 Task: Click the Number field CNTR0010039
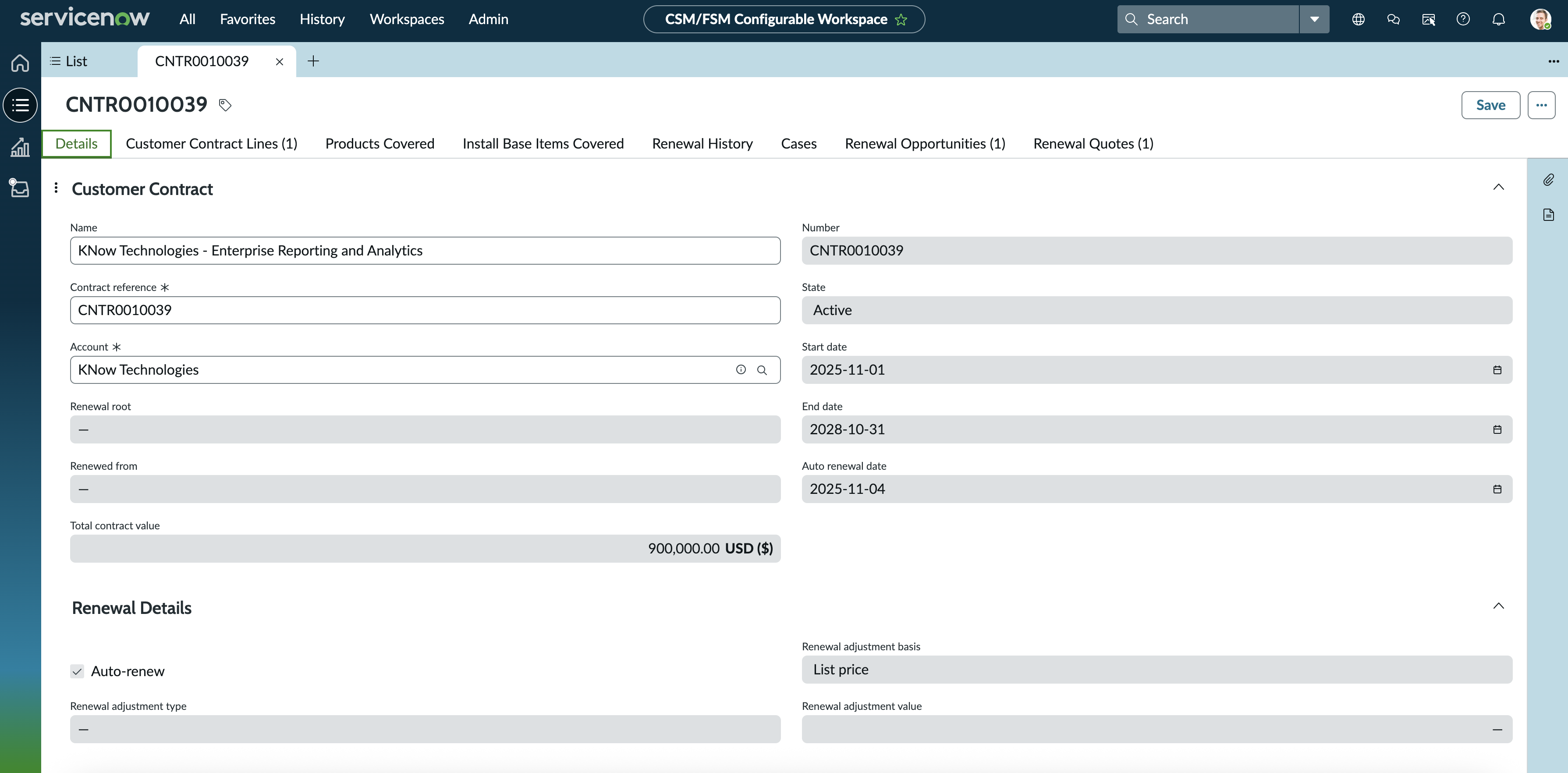(1156, 251)
